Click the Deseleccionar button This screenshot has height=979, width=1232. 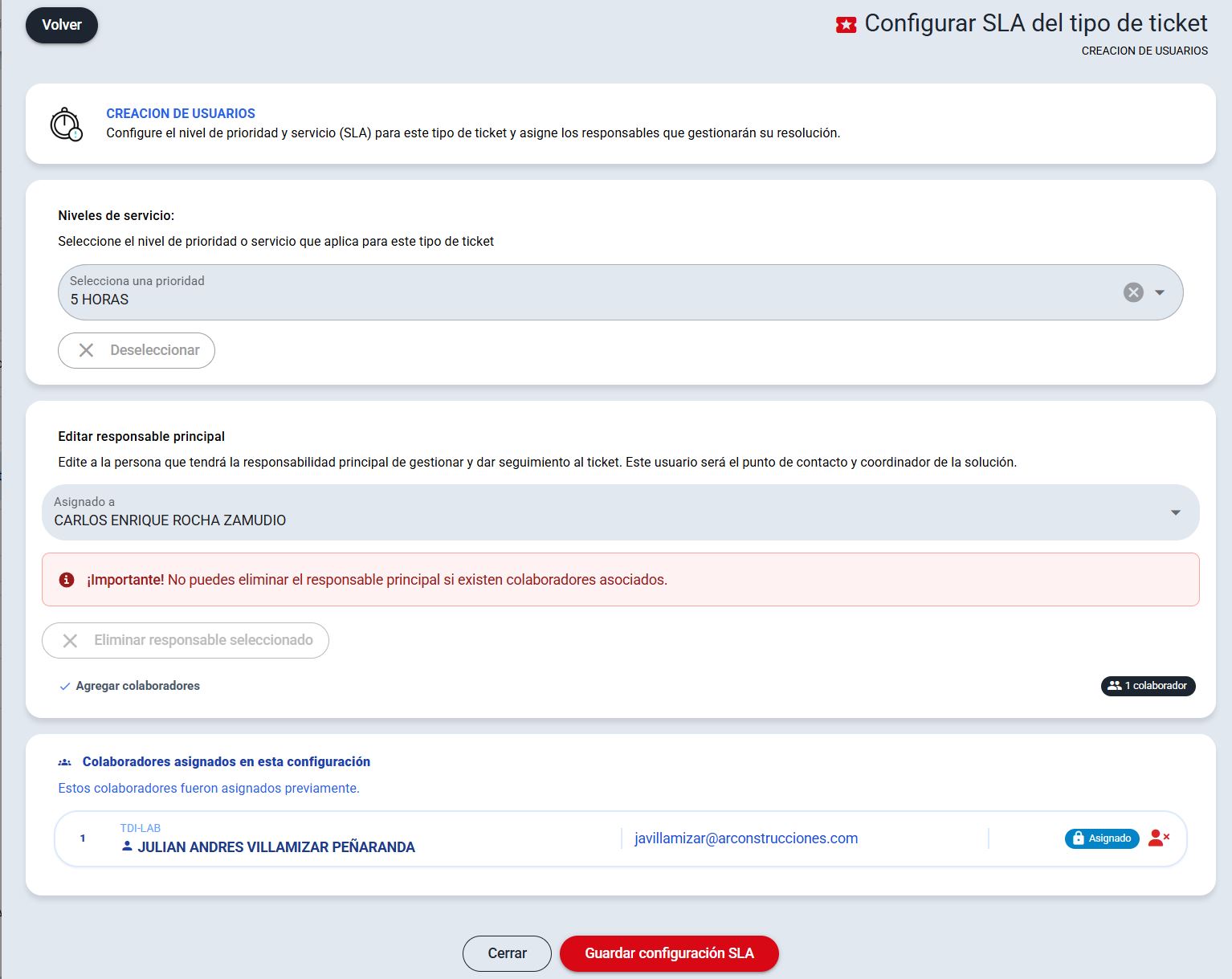137,350
